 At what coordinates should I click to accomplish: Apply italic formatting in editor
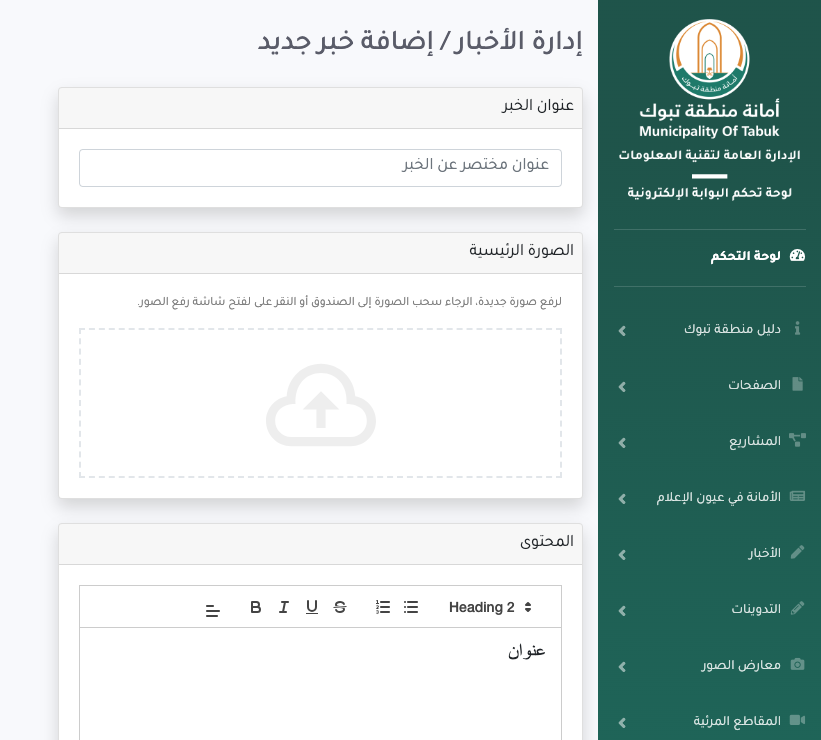click(284, 607)
